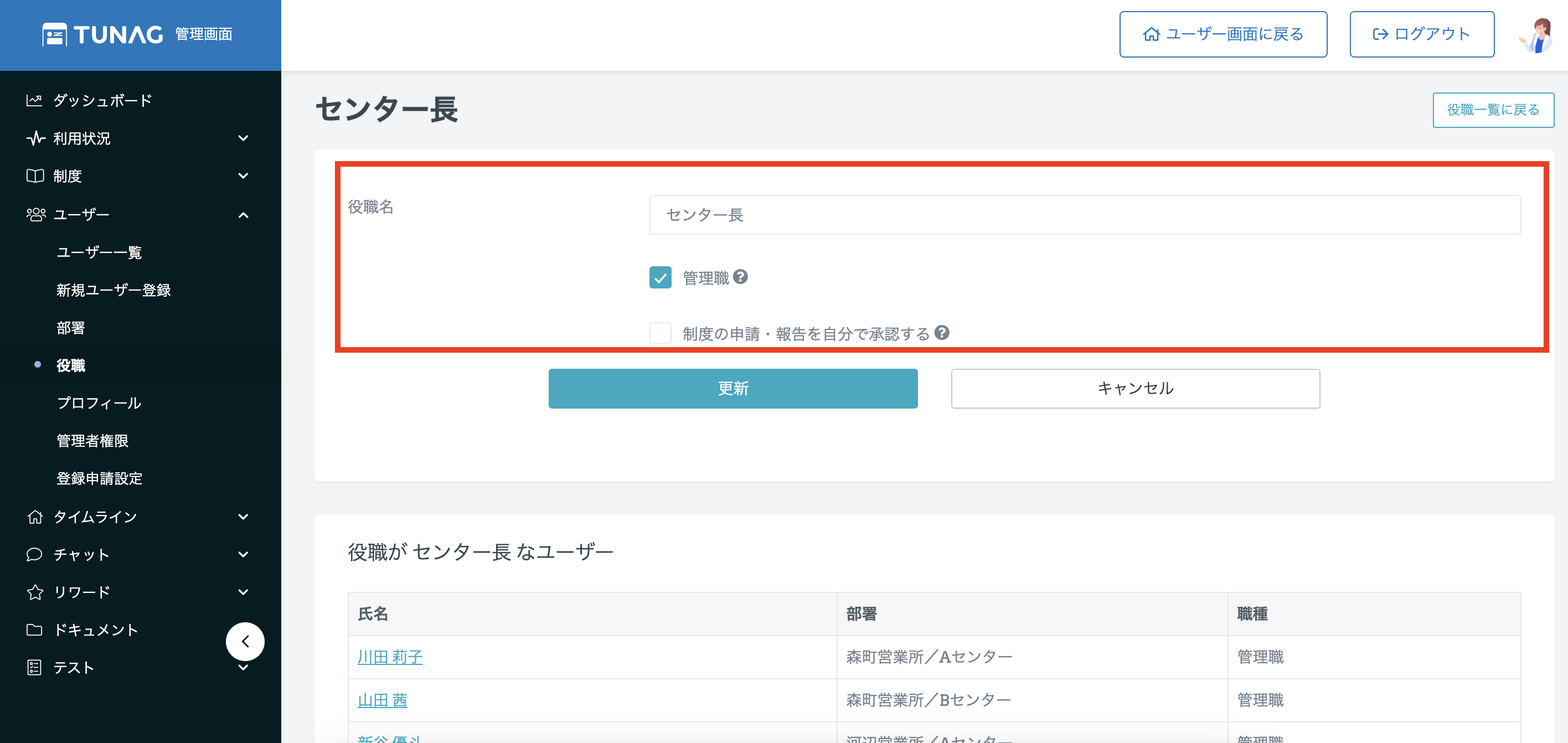Open the 川田 莉子 user link
Screen dimensions: 1568x743
point(390,657)
